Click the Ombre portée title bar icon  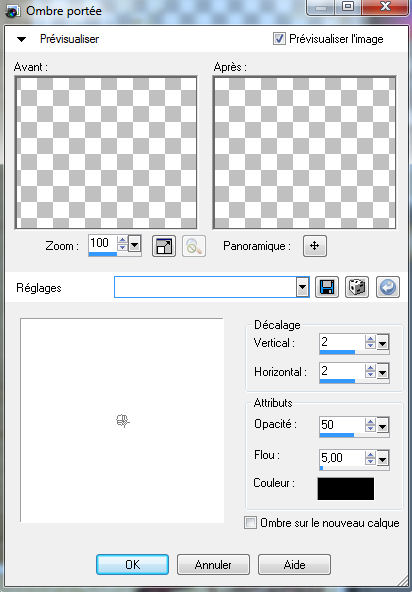12,11
